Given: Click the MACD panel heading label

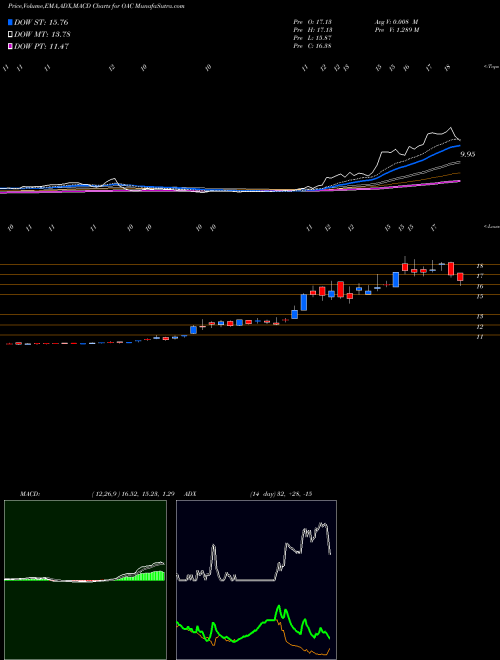Looking at the screenshot, I should pos(29,494).
